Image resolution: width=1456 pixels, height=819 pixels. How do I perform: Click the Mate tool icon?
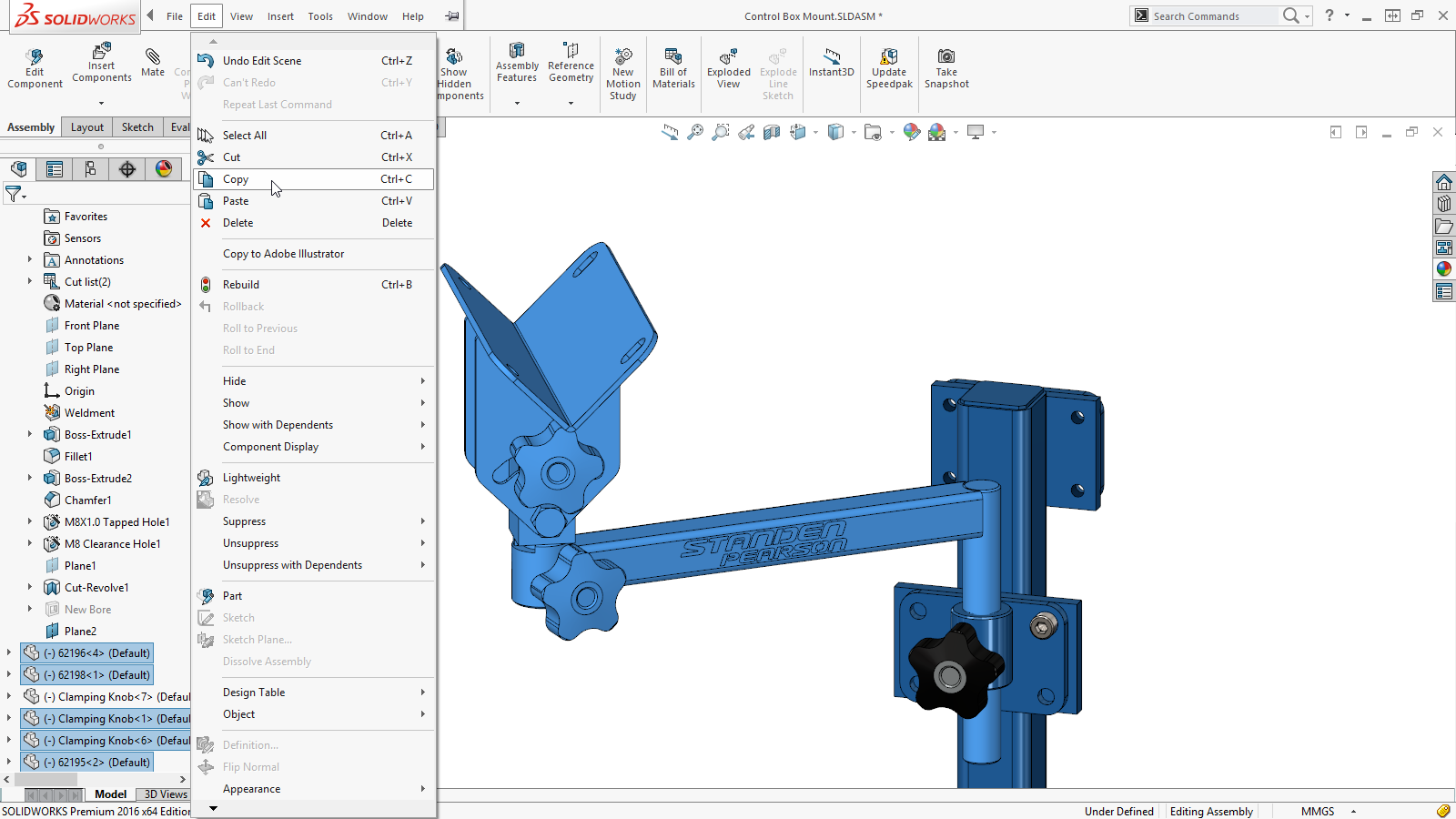coord(153,58)
